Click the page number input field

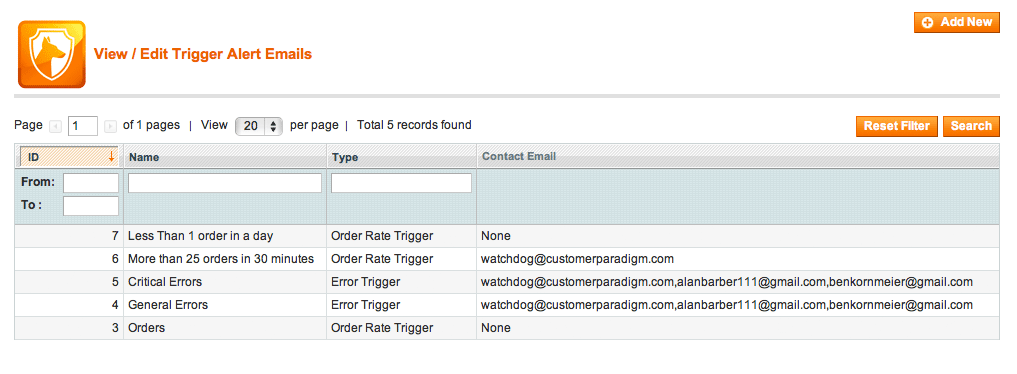coord(82,126)
